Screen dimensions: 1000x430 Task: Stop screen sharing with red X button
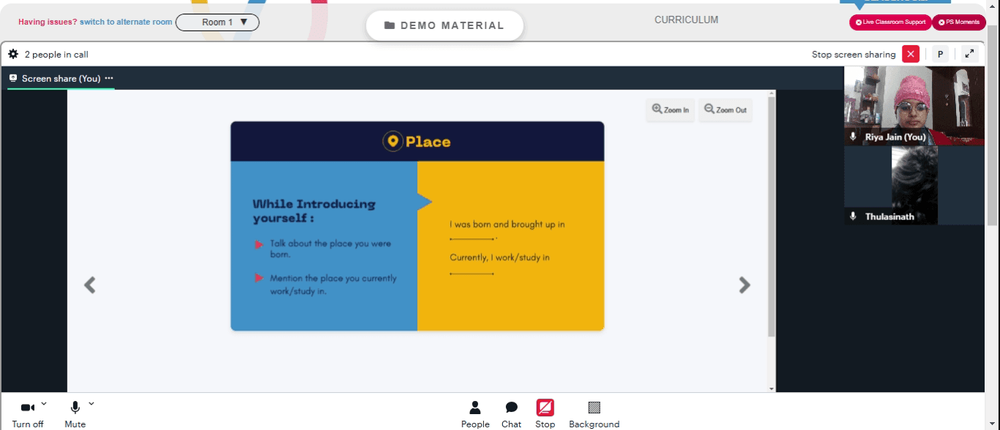[x=911, y=54]
